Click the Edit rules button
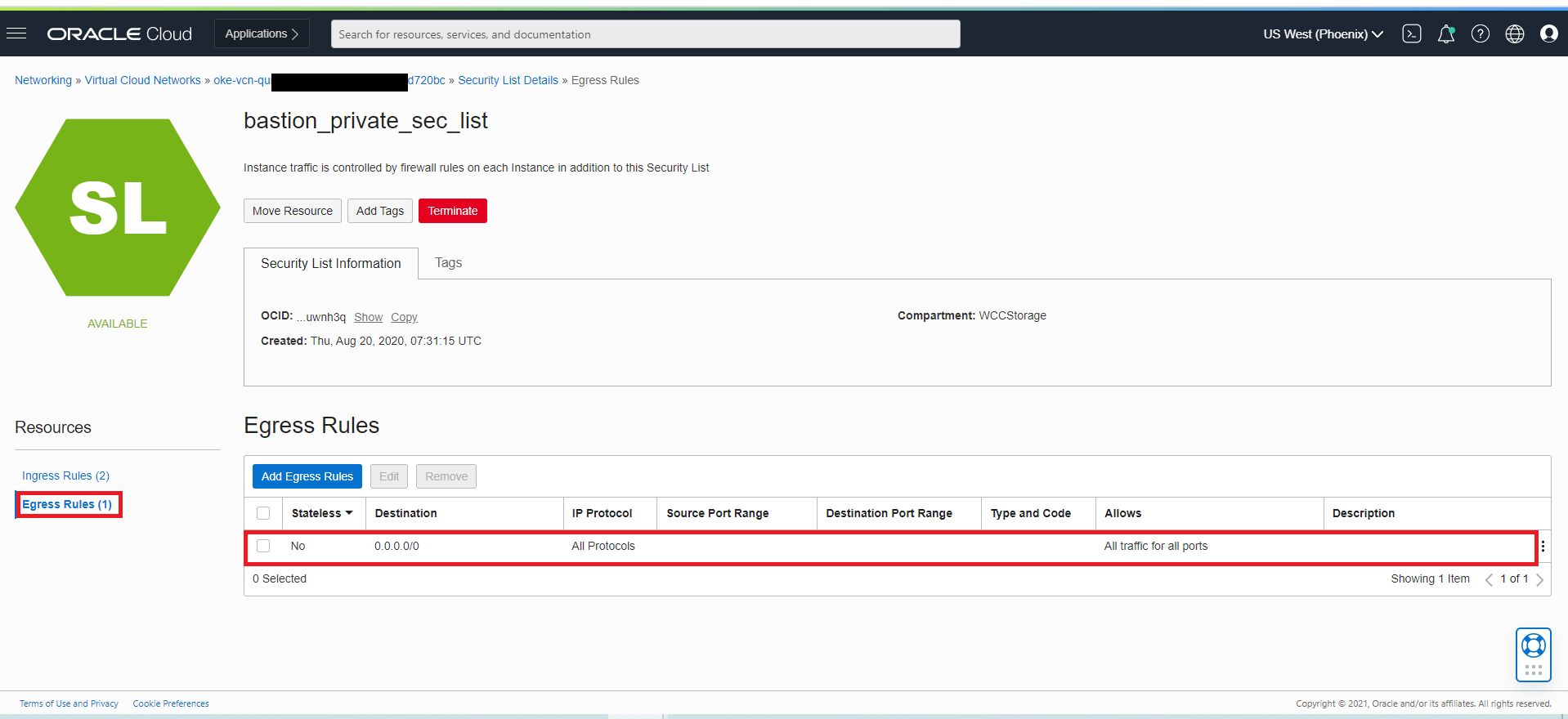The width and height of the screenshot is (1568, 719). click(389, 476)
